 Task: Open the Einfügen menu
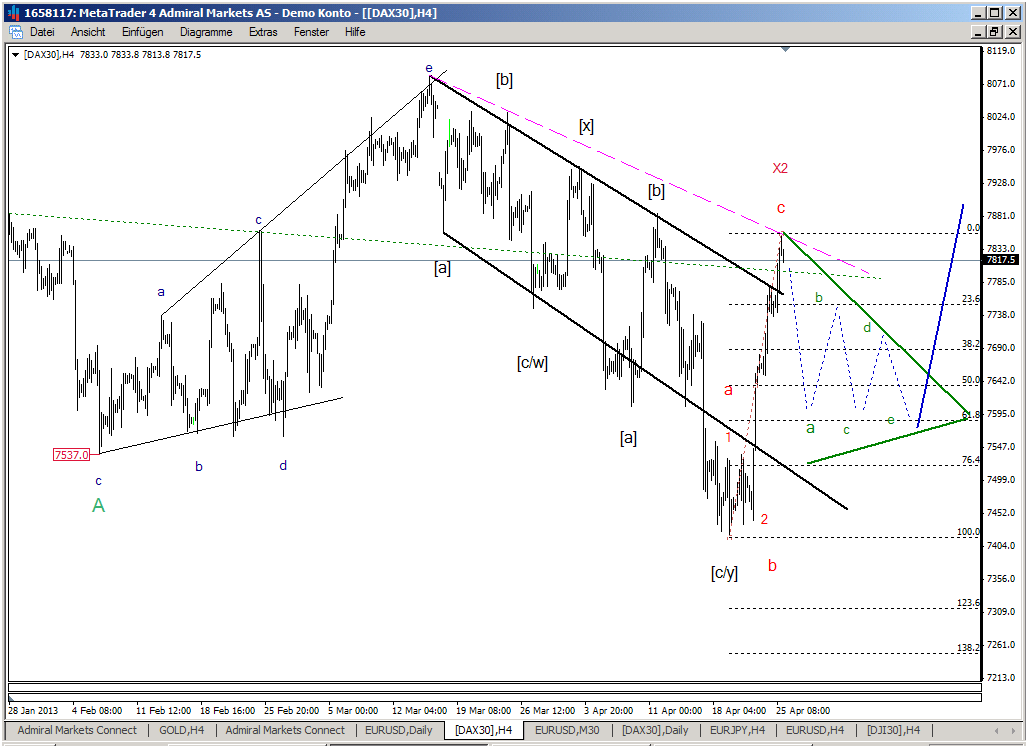[x=142, y=32]
